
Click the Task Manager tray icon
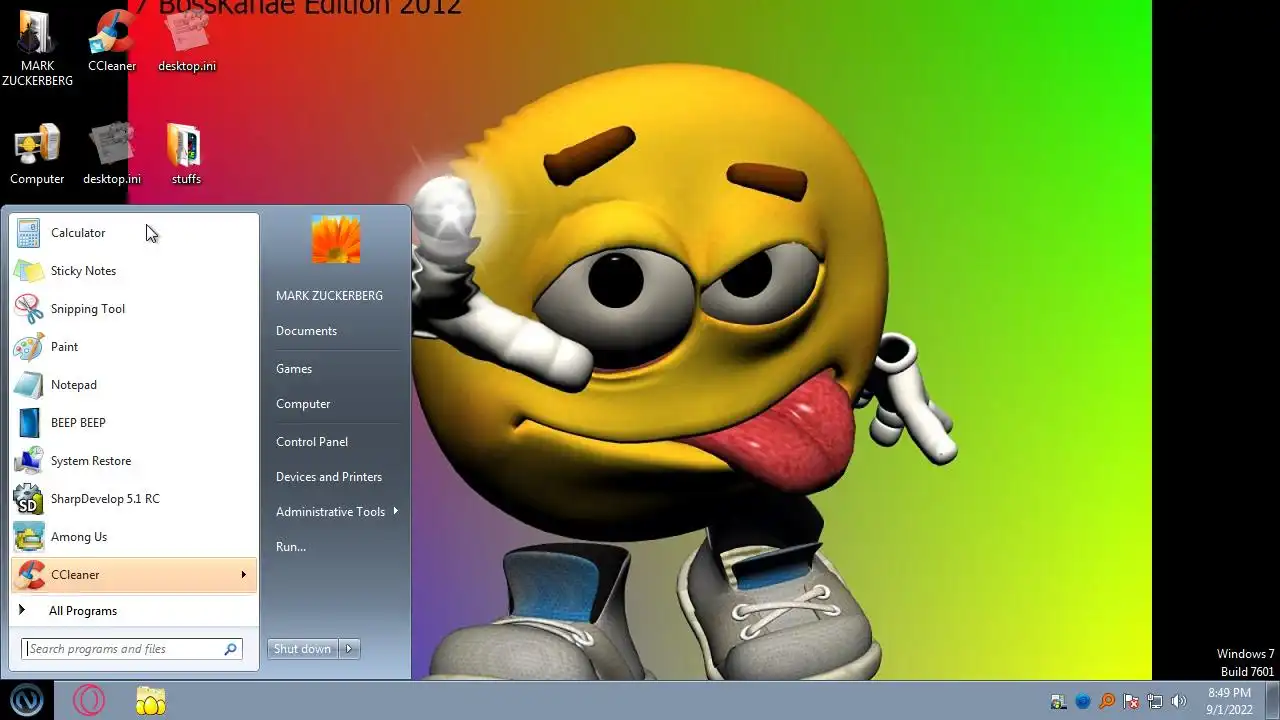click(x=1058, y=701)
